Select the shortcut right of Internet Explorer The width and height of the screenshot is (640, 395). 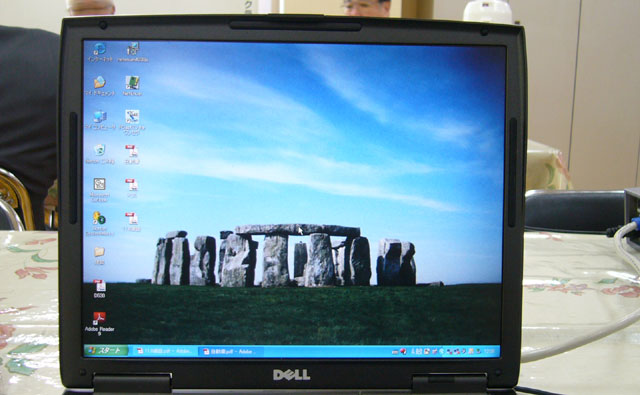coord(132,52)
